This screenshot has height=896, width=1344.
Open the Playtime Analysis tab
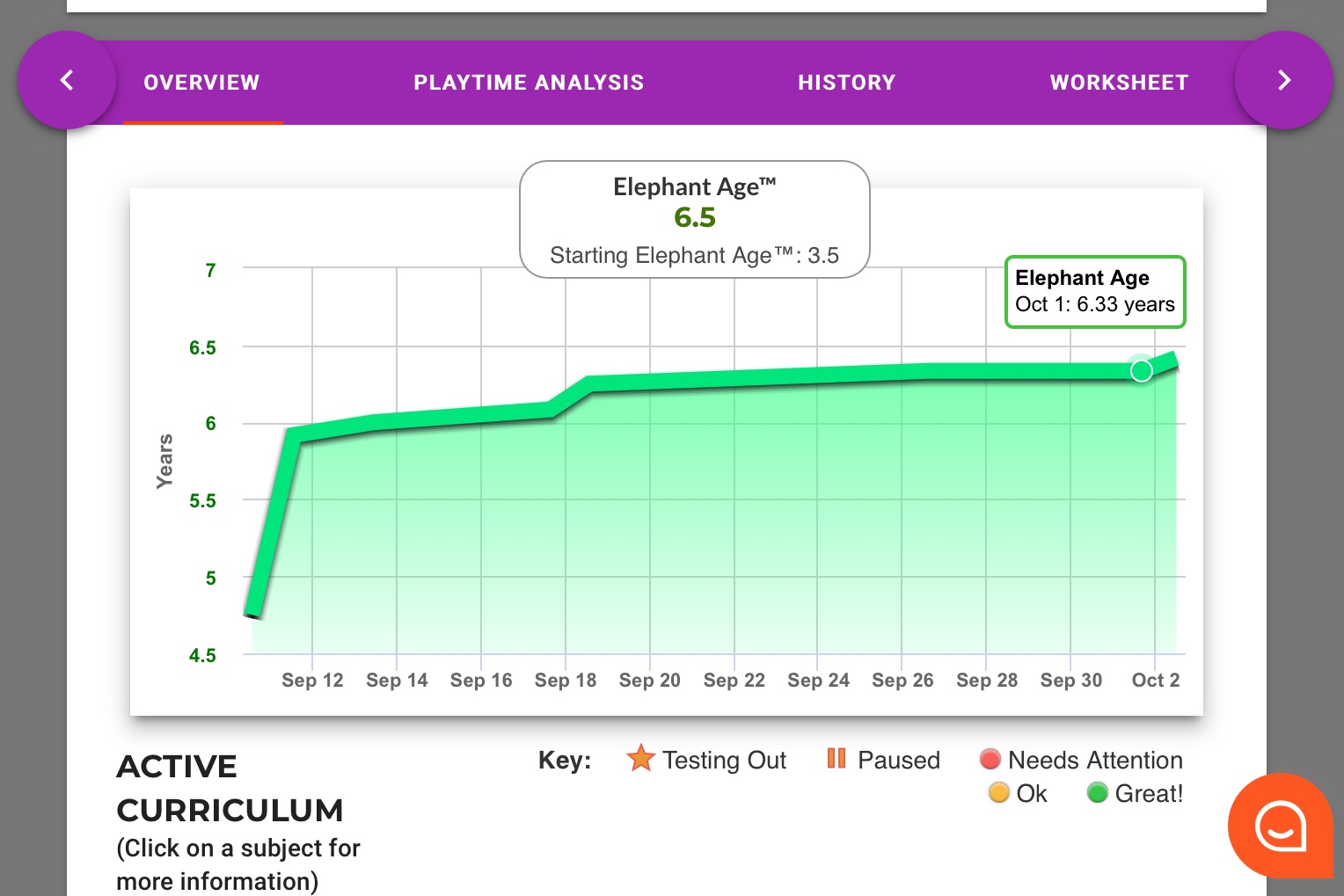pos(529,83)
